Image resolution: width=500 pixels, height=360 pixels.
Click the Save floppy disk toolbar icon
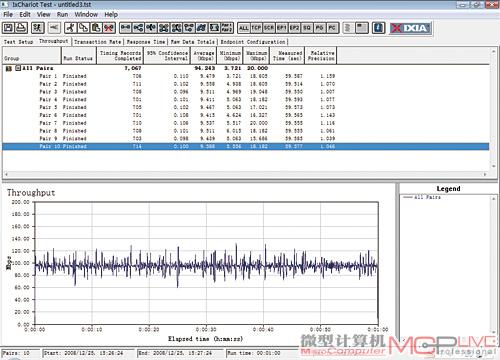coord(8,28)
